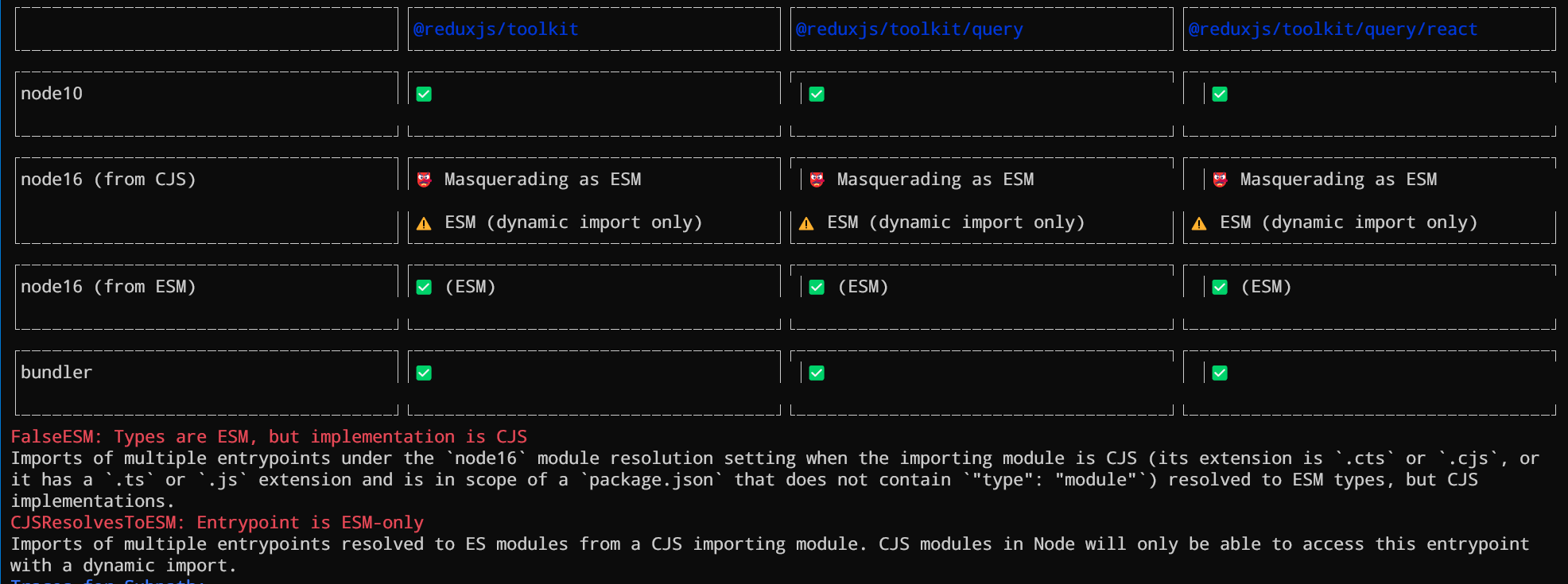Click the warning triangle under query/react column
1568x584 pixels.
pyautogui.click(x=1199, y=223)
